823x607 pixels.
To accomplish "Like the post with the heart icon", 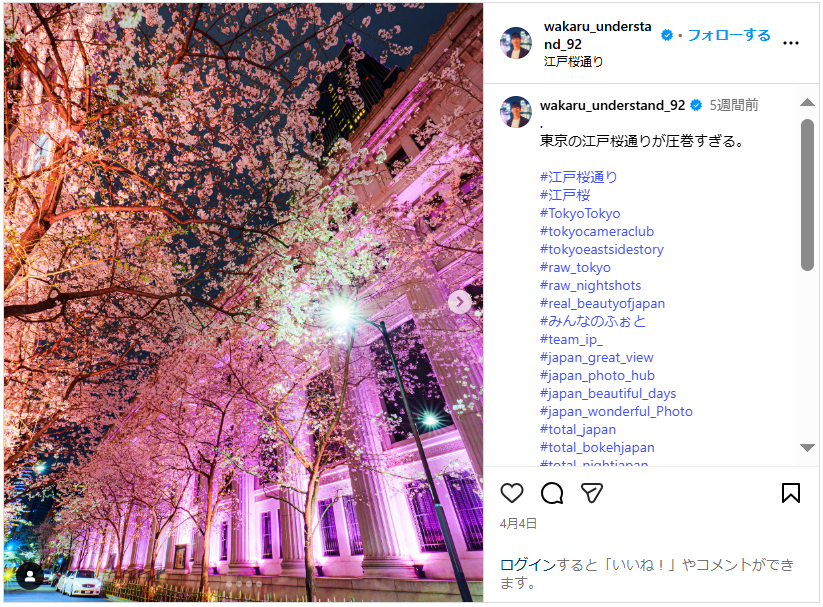I will click(x=512, y=493).
